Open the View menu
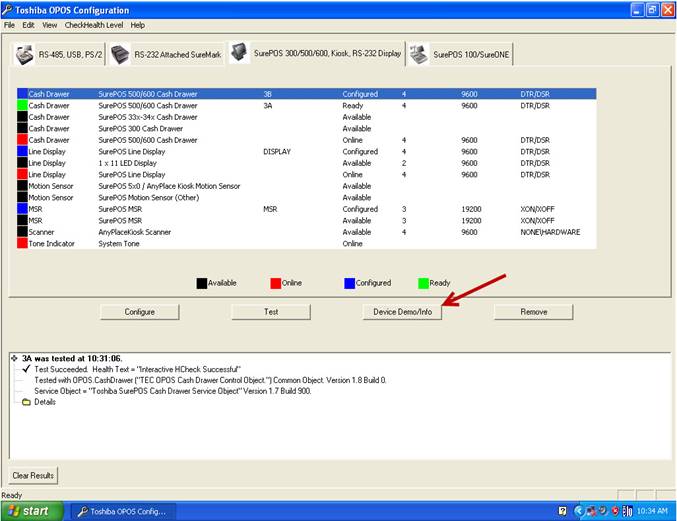 tap(49, 24)
